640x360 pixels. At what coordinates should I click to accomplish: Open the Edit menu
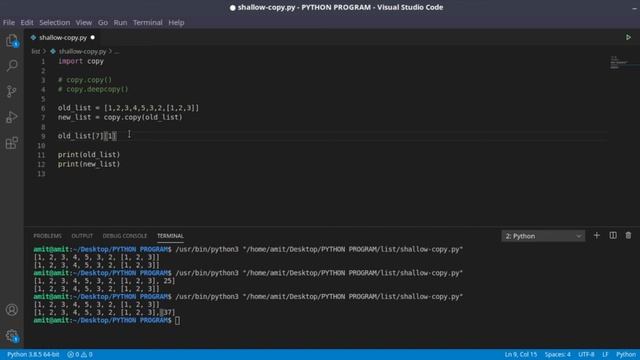pos(27,22)
